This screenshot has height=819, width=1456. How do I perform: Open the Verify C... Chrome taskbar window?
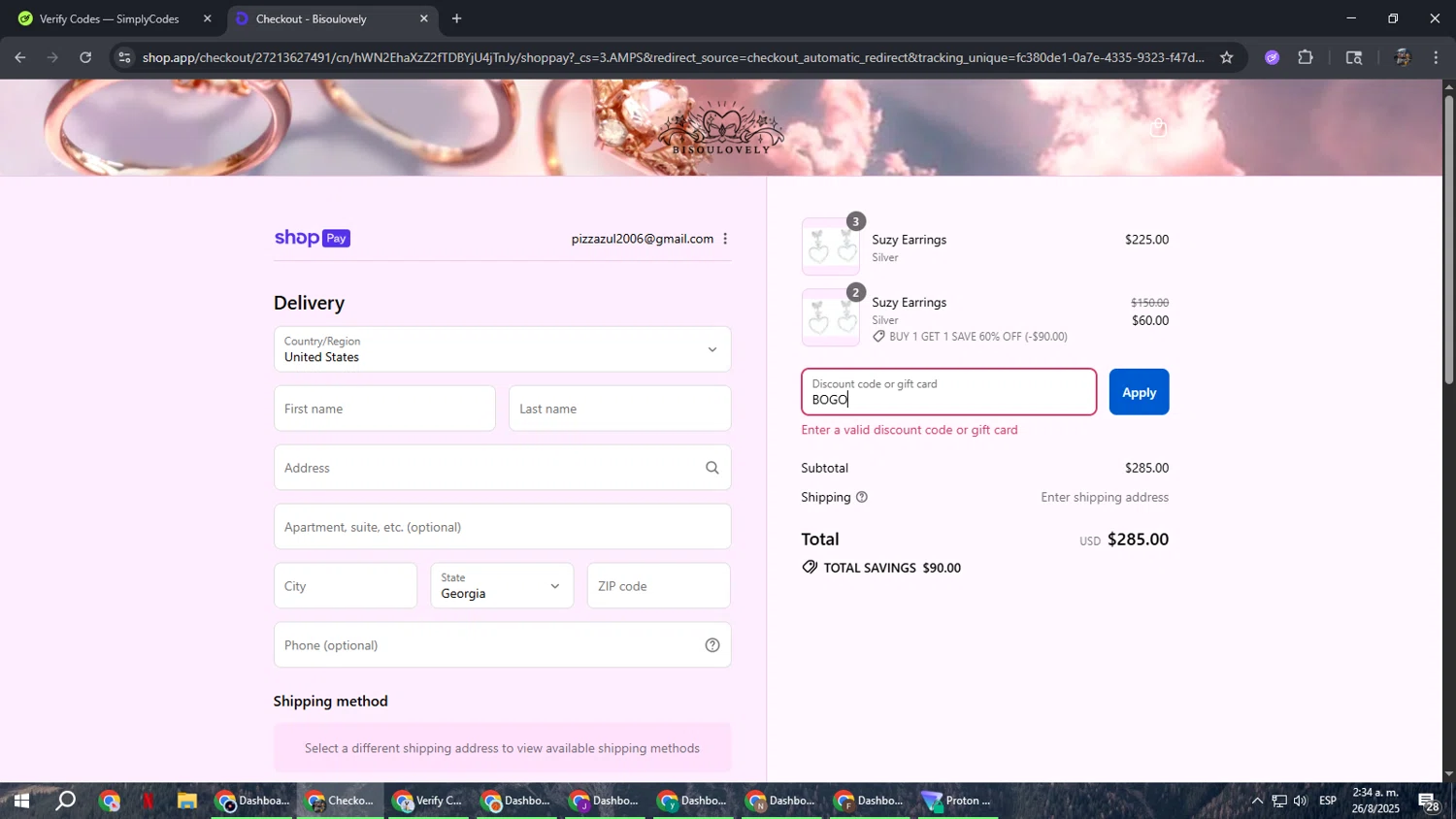coord(428,801)
